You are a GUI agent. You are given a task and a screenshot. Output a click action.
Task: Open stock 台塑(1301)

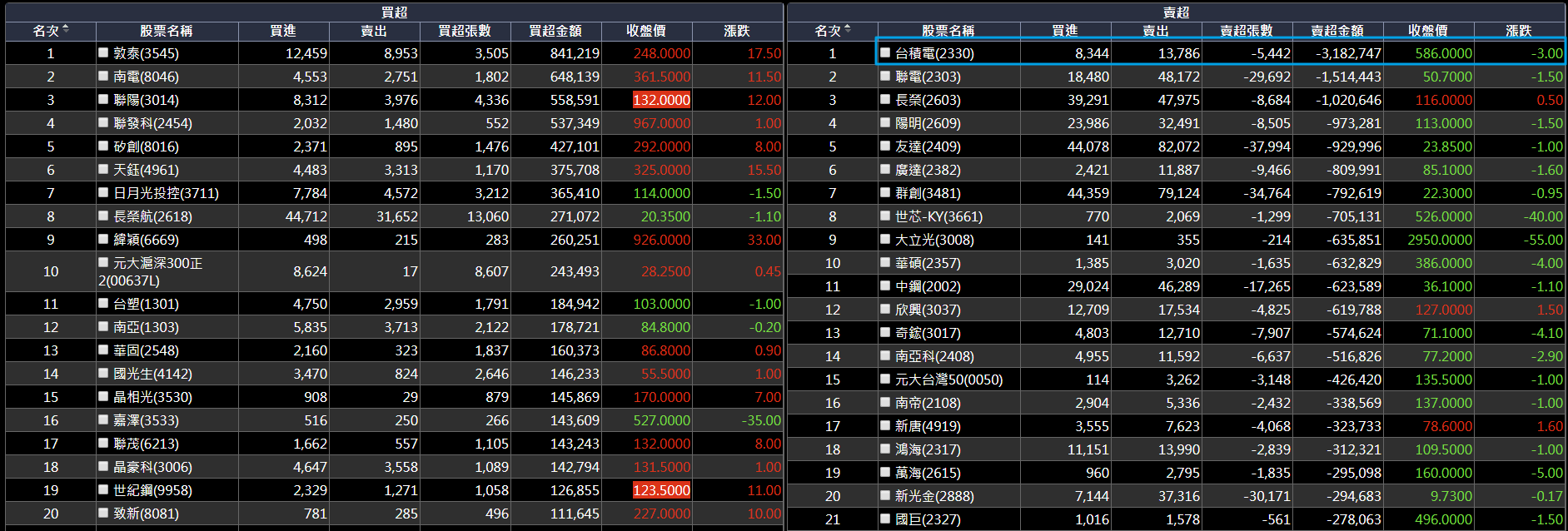coord(146,304)
